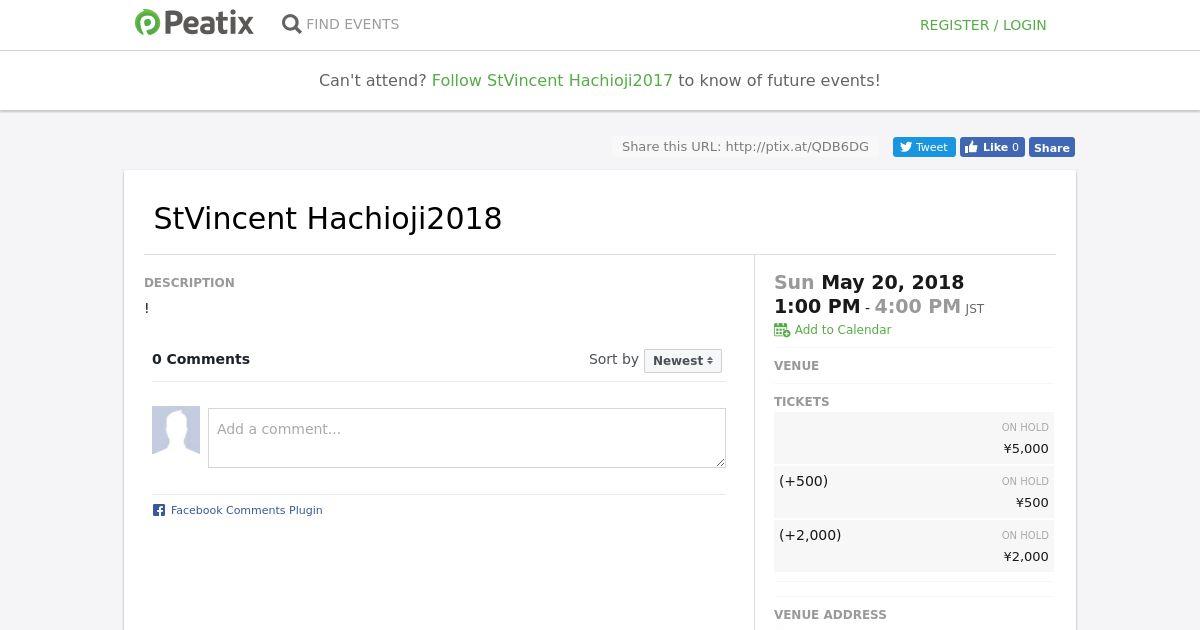Select the (+2,000) ticket option
Viewport: 1200px width, 630px height.
click(x=913, y=546)
